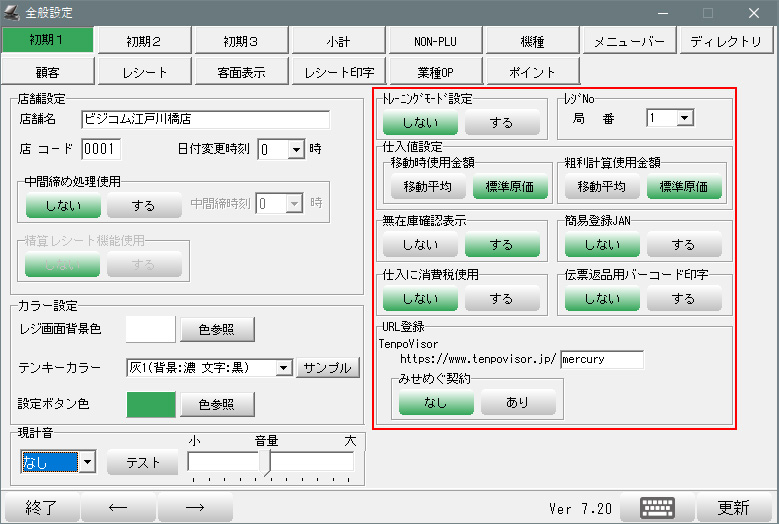The image size is (779, 524).
Task: Click the green 設定ボタン色 swatch
Action: 150,404
